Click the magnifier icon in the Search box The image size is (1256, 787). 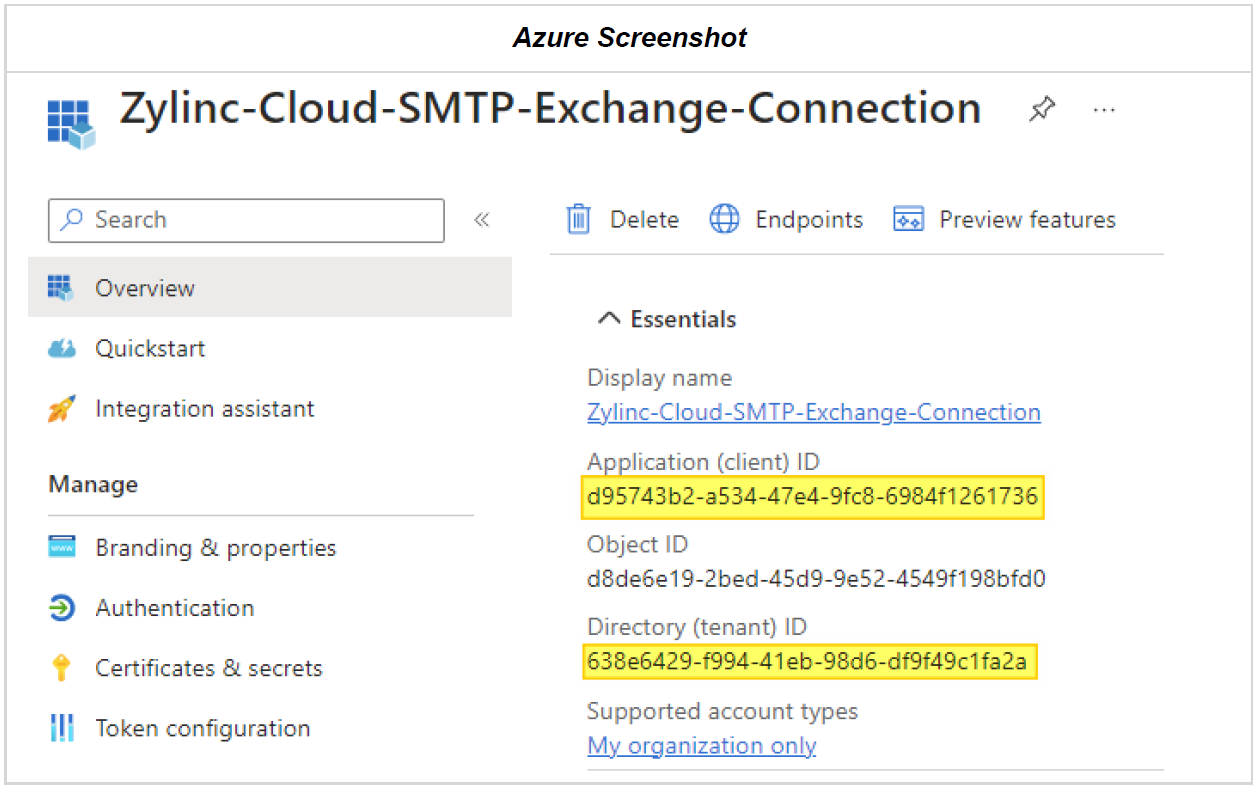point(72,220)
